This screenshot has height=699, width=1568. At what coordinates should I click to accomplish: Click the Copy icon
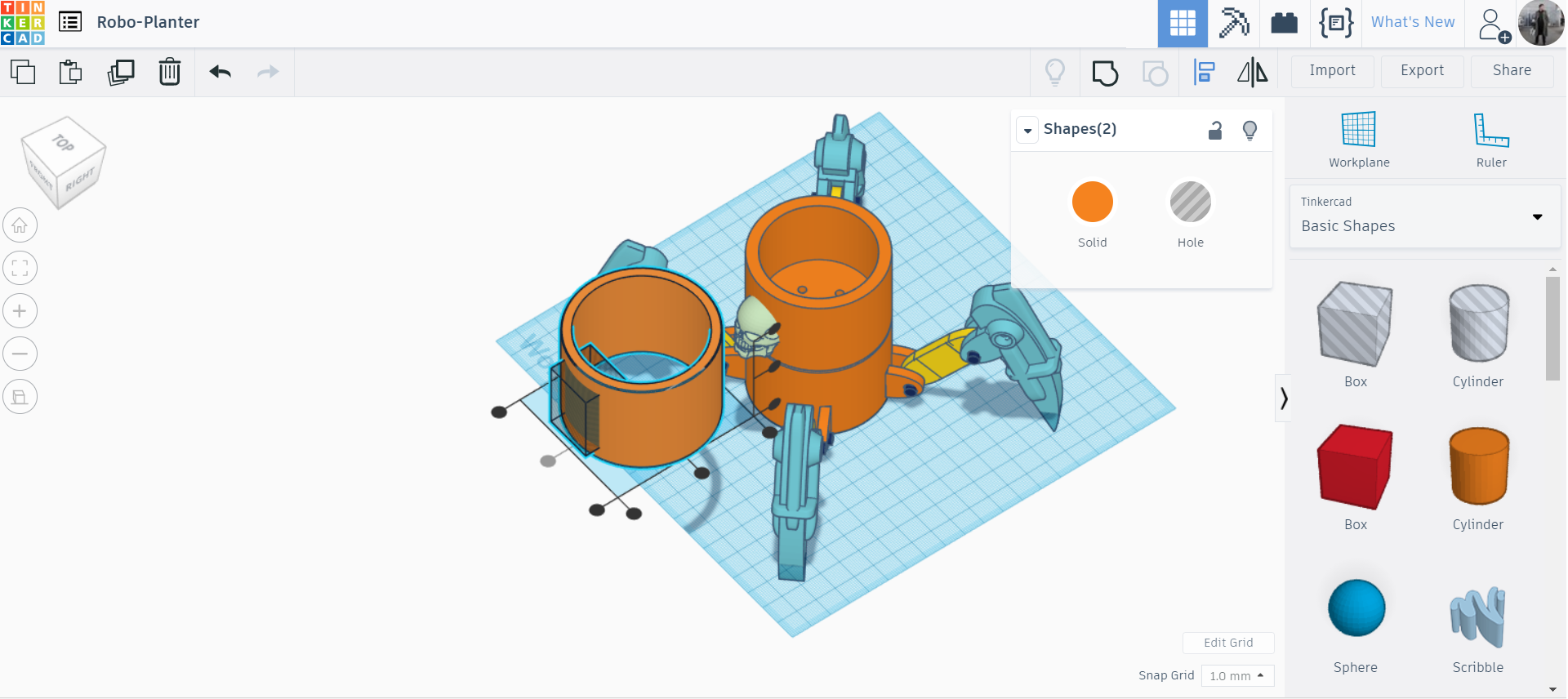23,72
